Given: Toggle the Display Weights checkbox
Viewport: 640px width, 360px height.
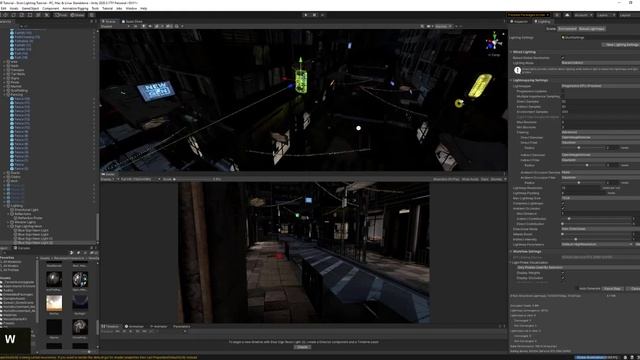Looking at the screenshot, I should click(x=563, y=273).
